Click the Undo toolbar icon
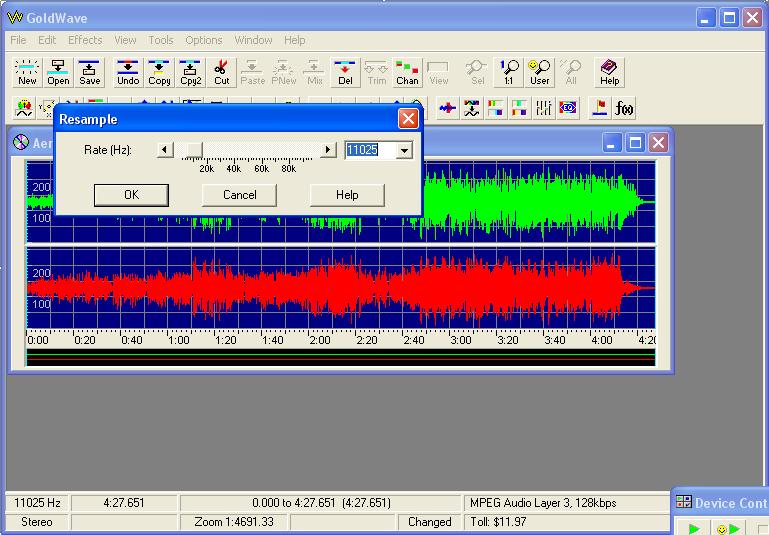The width and height of the screenshot is (769, 535). tap(128, 73)
